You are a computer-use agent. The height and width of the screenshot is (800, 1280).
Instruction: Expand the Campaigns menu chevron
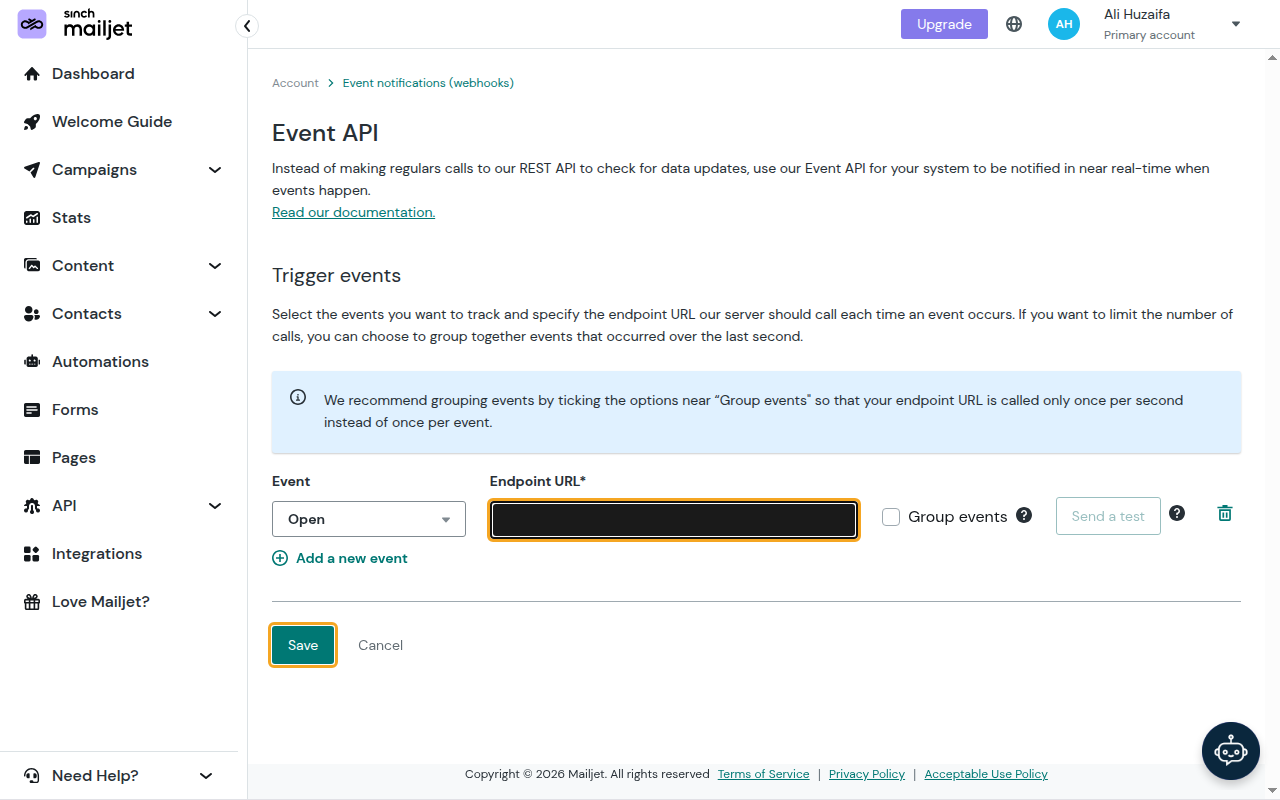tap(215, 170)
